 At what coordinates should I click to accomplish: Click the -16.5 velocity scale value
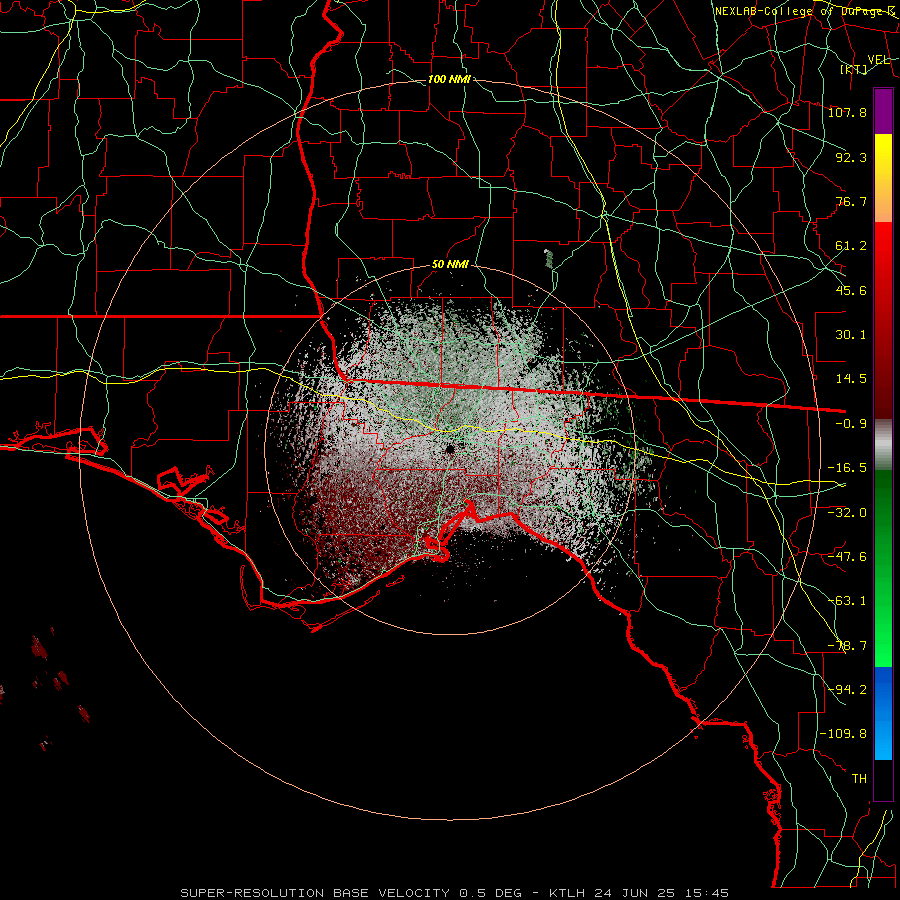tap(847, 468)
